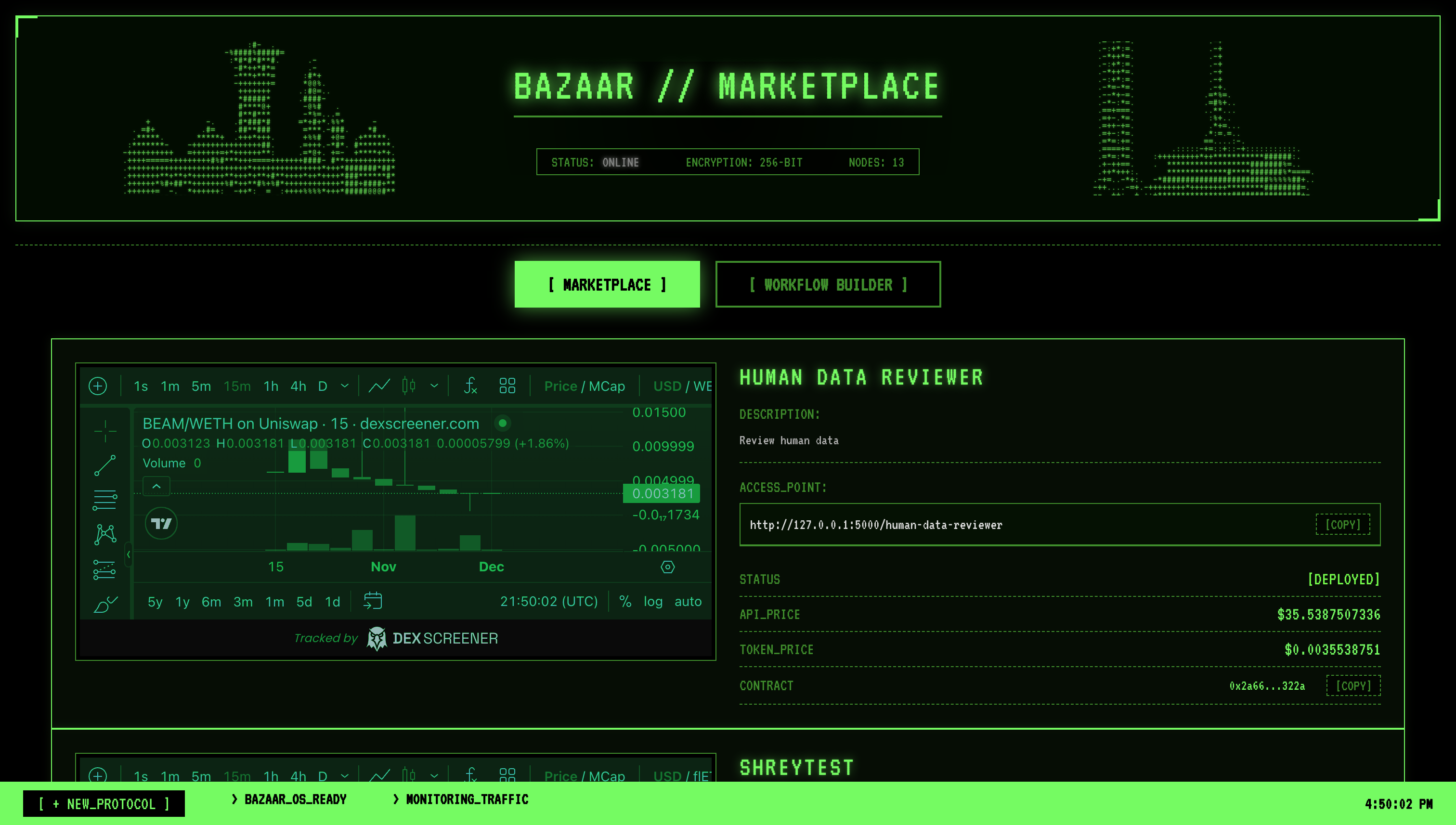Open the go-to-date calendar icon
1456x825 pixels.
tap(372, 601)
